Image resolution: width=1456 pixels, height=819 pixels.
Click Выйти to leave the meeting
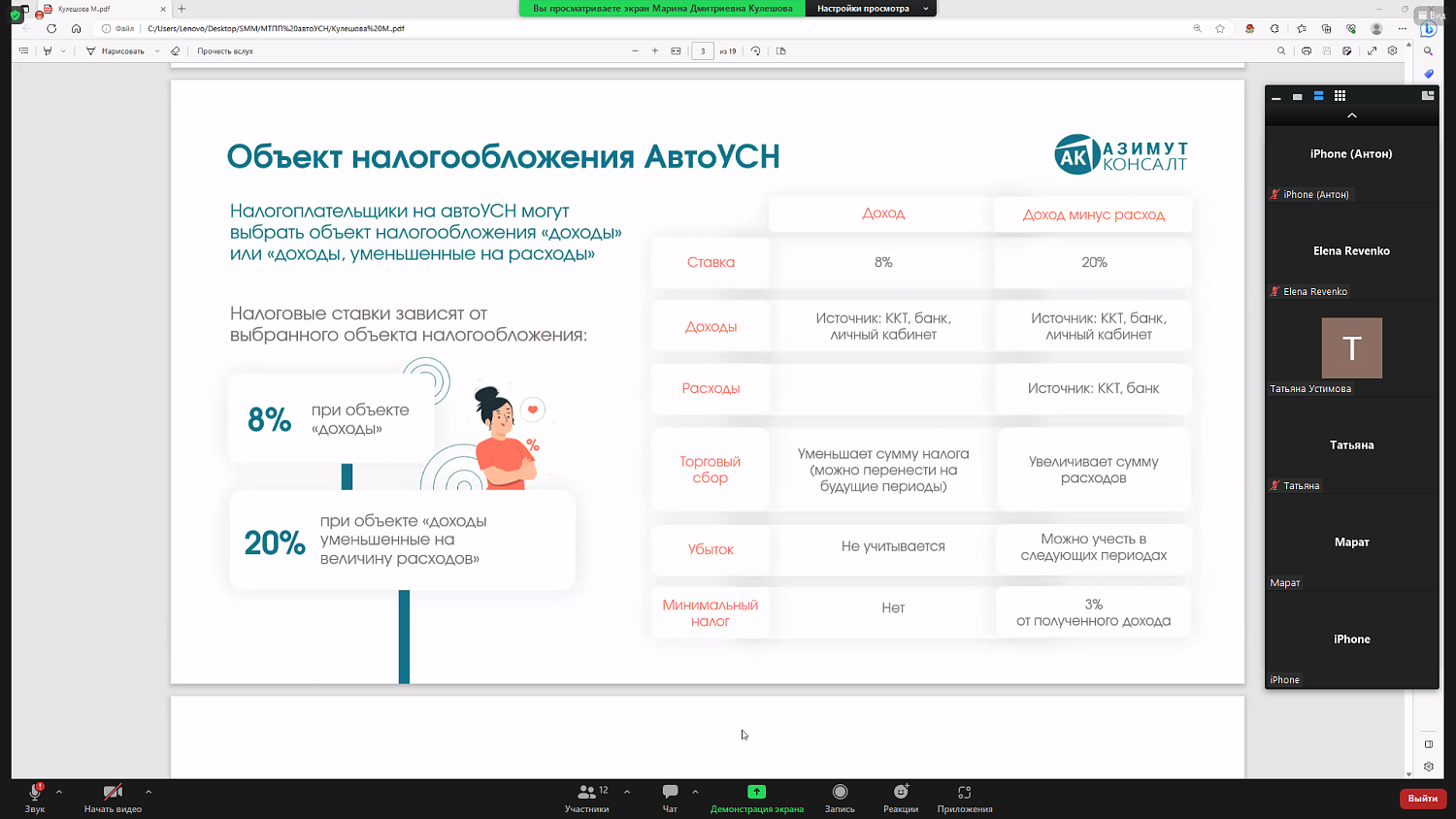pos(1421,798)
